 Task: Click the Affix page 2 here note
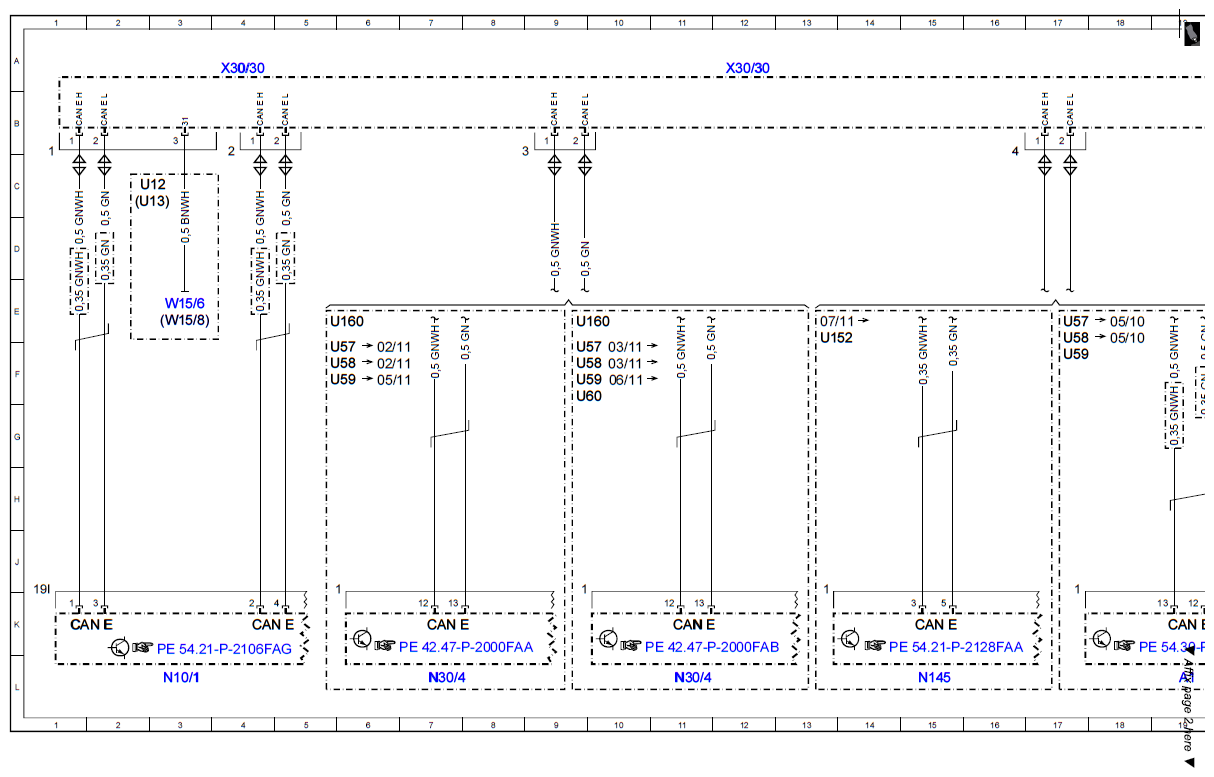pos(1189,706)
